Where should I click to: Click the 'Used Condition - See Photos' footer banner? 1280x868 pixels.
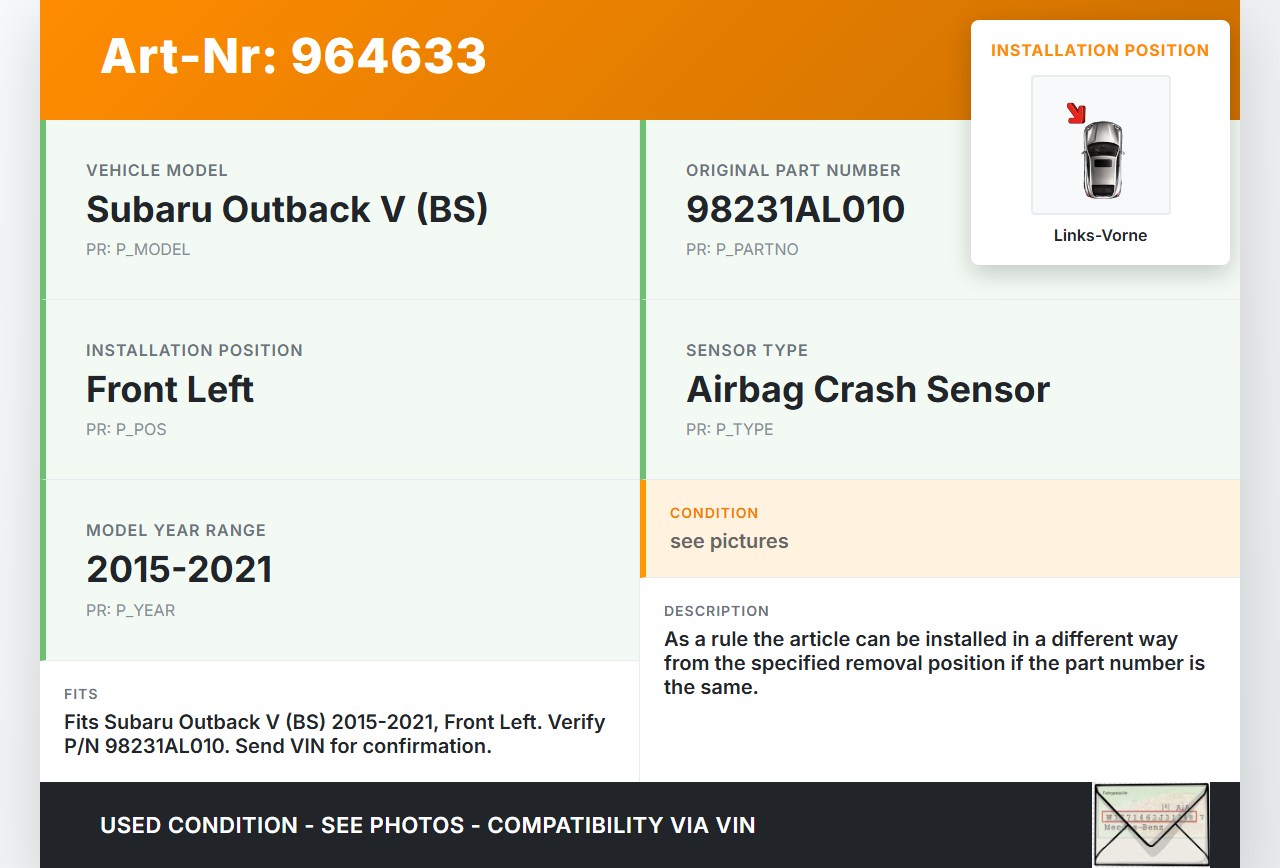427,825
